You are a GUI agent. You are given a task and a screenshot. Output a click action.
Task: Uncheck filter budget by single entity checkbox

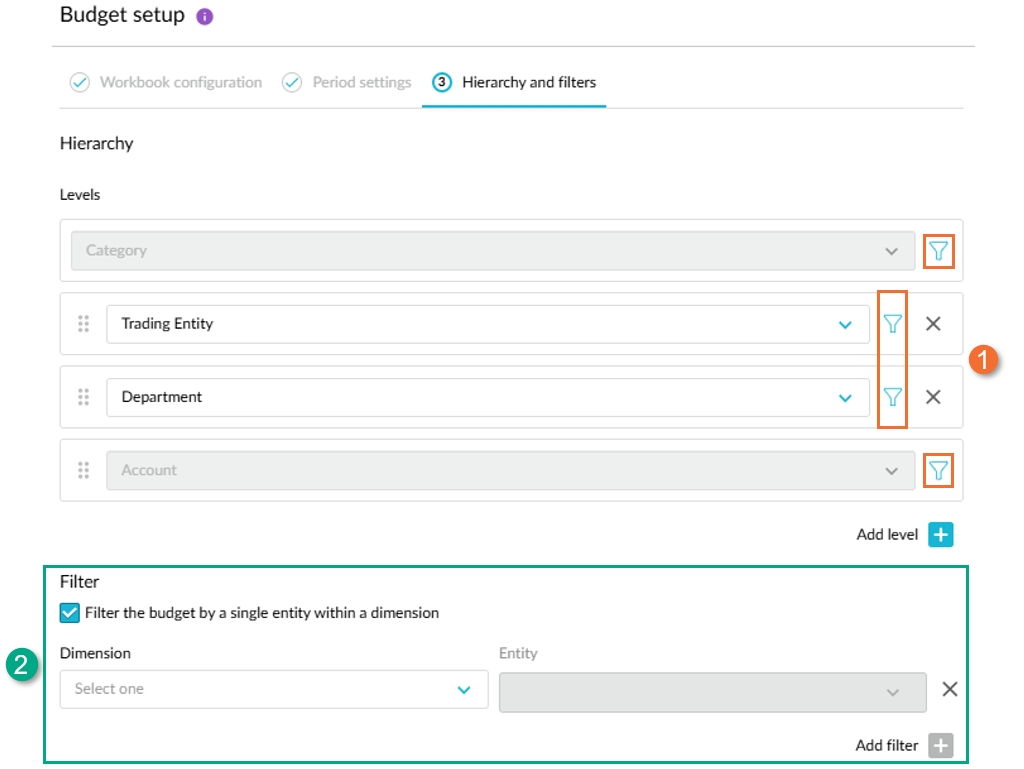coord(70,613)
